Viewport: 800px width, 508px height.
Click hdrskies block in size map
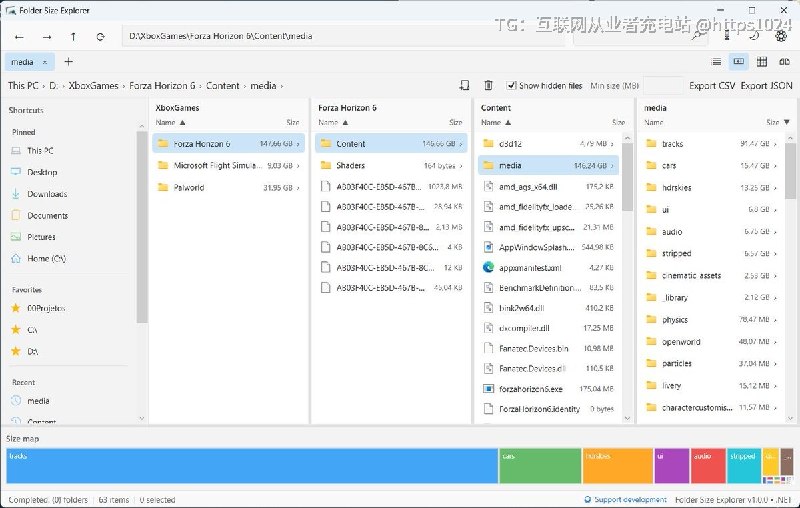pos(618,466)
